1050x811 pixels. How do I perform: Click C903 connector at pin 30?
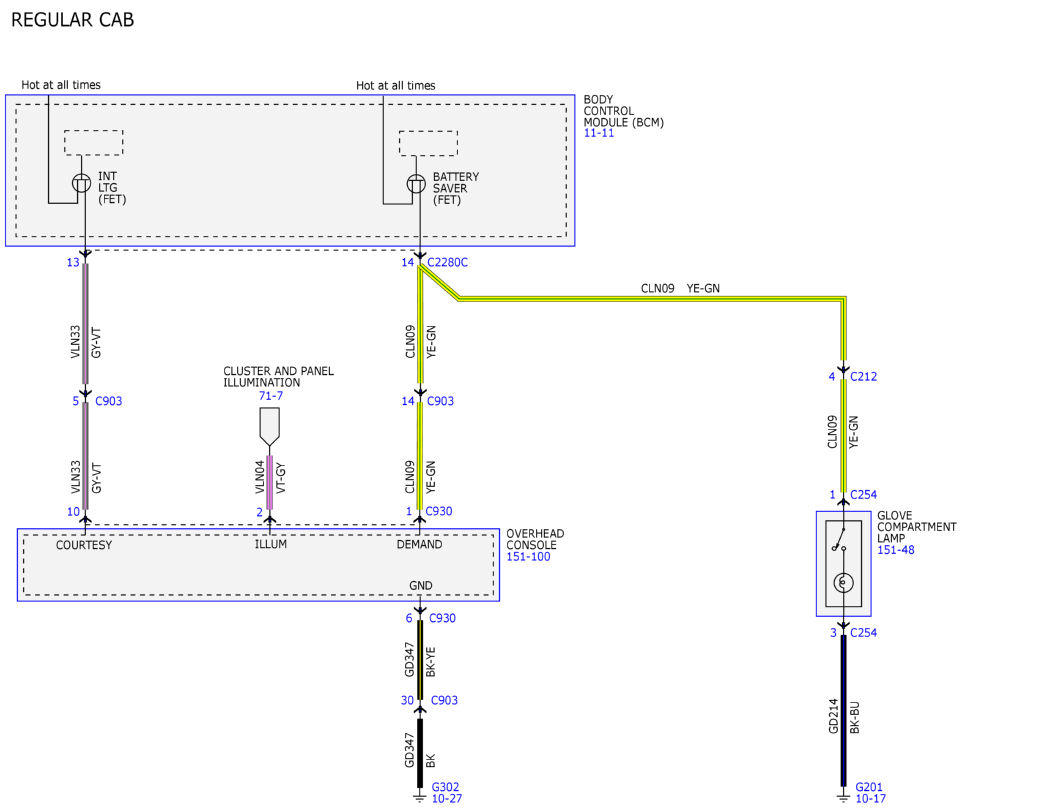click(444, 701)
